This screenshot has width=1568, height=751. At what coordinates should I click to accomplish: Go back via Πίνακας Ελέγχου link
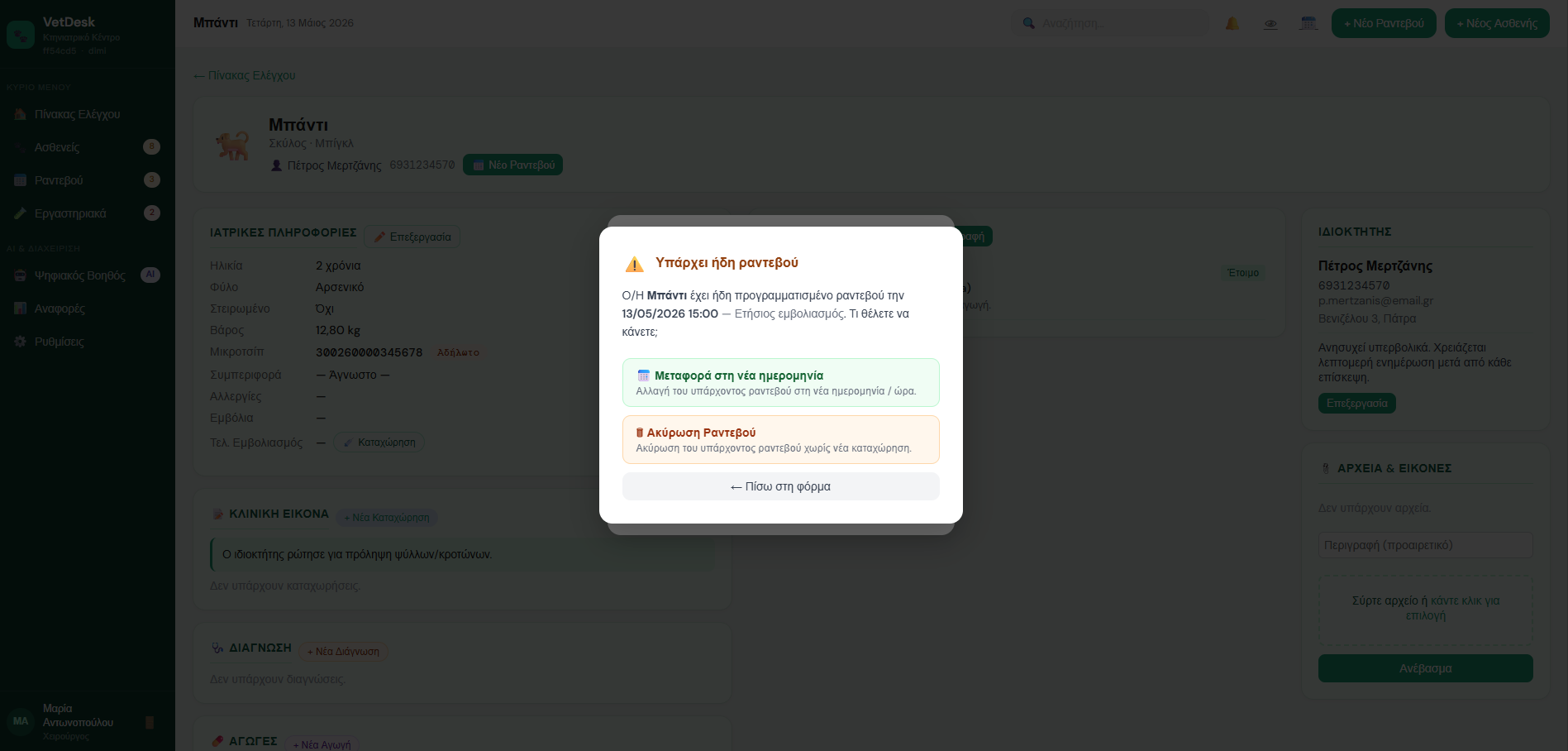(245, 75)
